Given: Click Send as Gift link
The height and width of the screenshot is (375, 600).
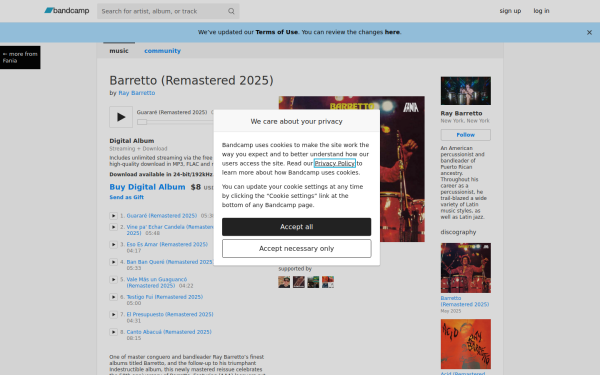Looking at the screenshot, I should tap(127, 197).
